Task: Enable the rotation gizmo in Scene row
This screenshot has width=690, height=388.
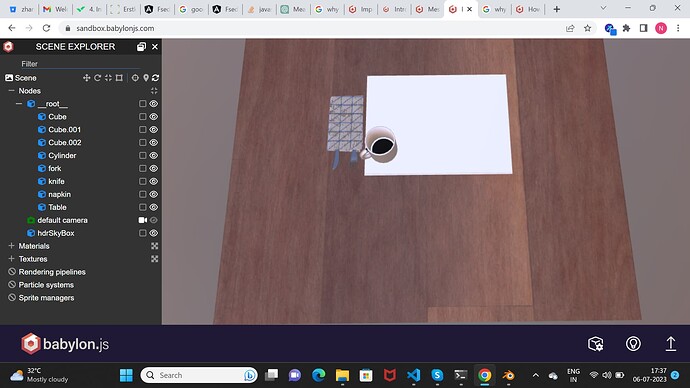Action: click(x=98, y=78)
